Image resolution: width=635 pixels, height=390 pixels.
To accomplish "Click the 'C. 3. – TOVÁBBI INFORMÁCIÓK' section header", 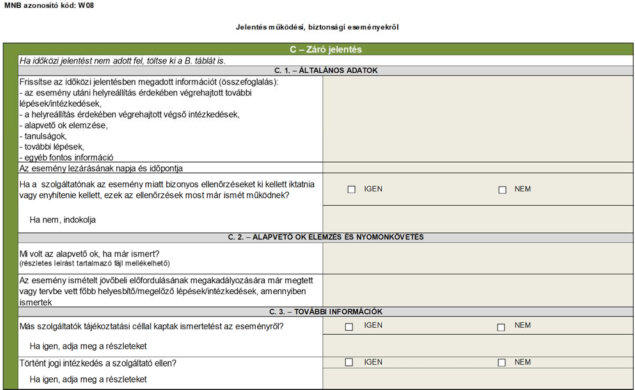I will coord(326,312).
